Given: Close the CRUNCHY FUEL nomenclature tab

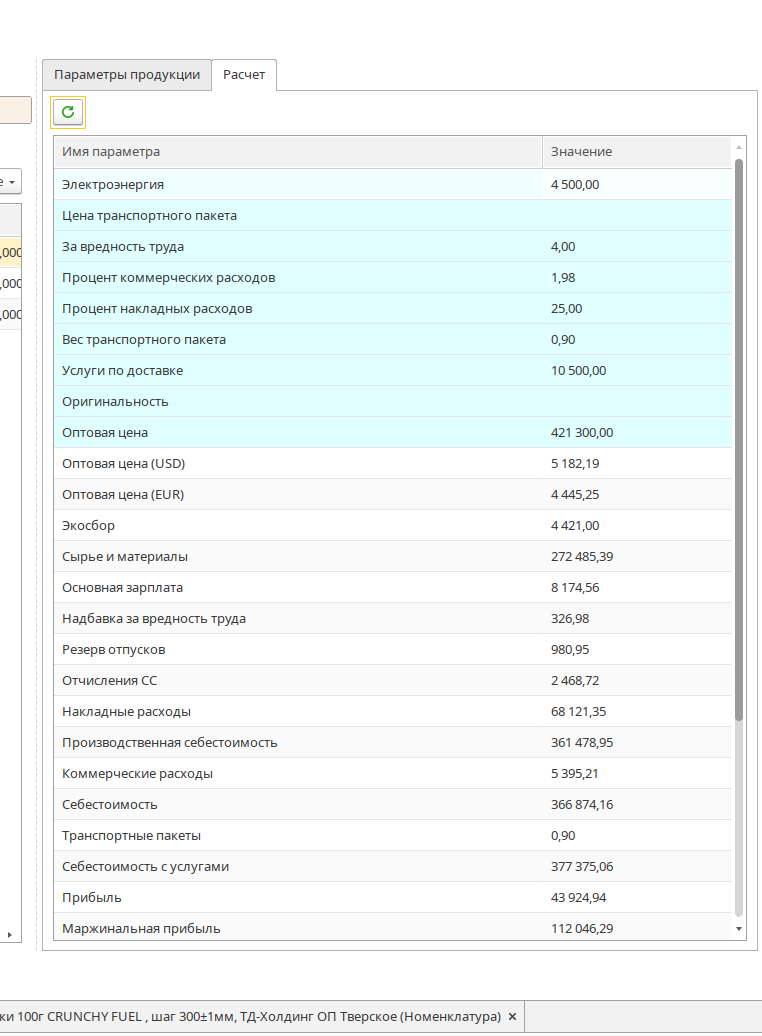Looking at the screenshot, I should (x=512, y=1016).
